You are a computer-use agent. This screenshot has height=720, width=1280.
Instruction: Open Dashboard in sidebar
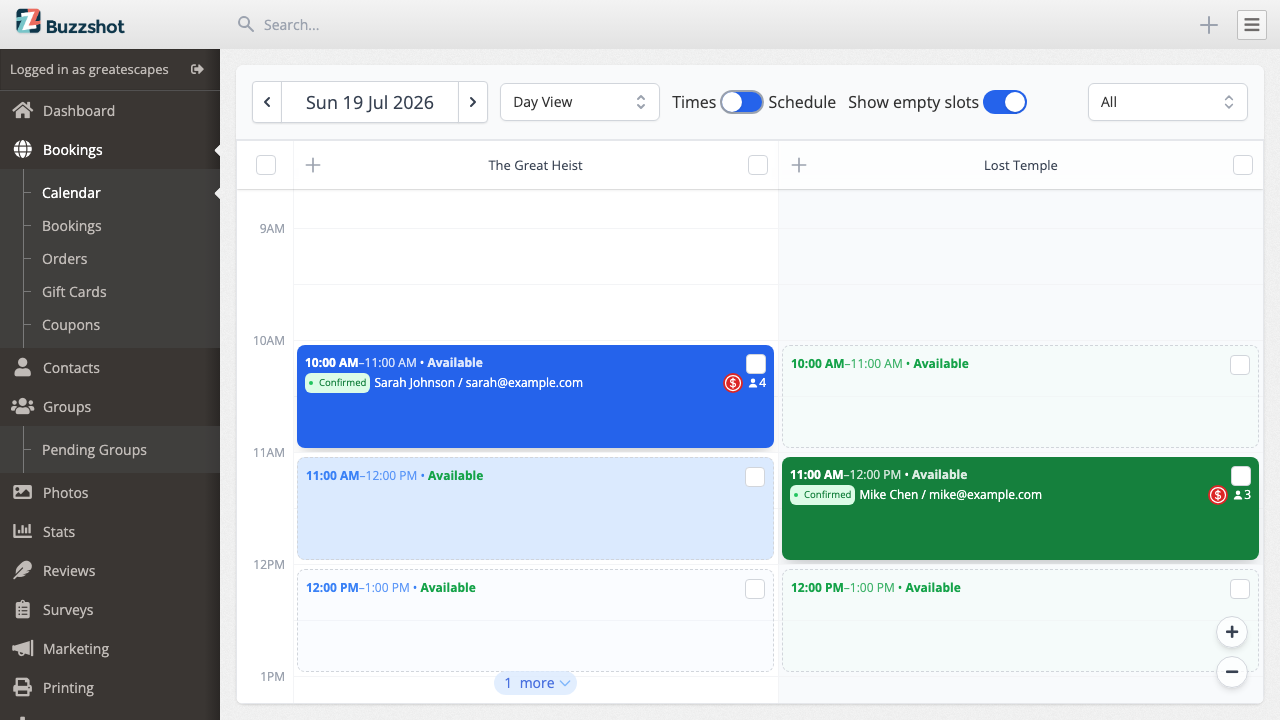point(110,110)
